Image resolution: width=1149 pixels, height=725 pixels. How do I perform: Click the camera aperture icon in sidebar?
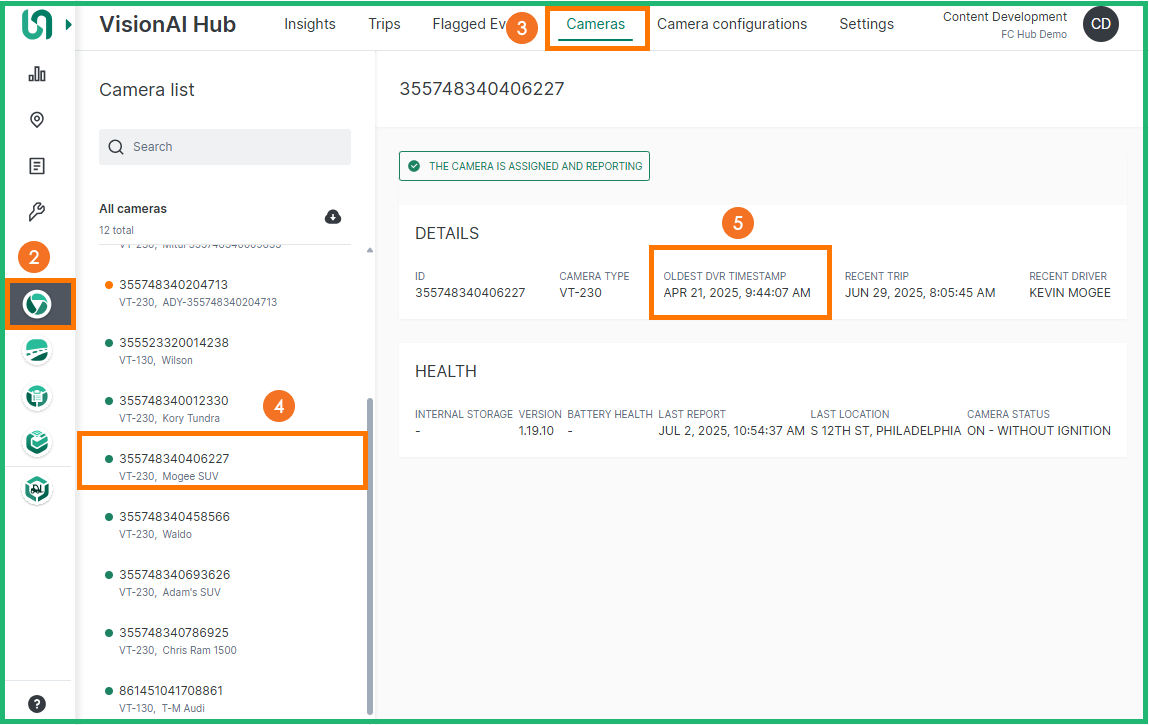(37, 304)
